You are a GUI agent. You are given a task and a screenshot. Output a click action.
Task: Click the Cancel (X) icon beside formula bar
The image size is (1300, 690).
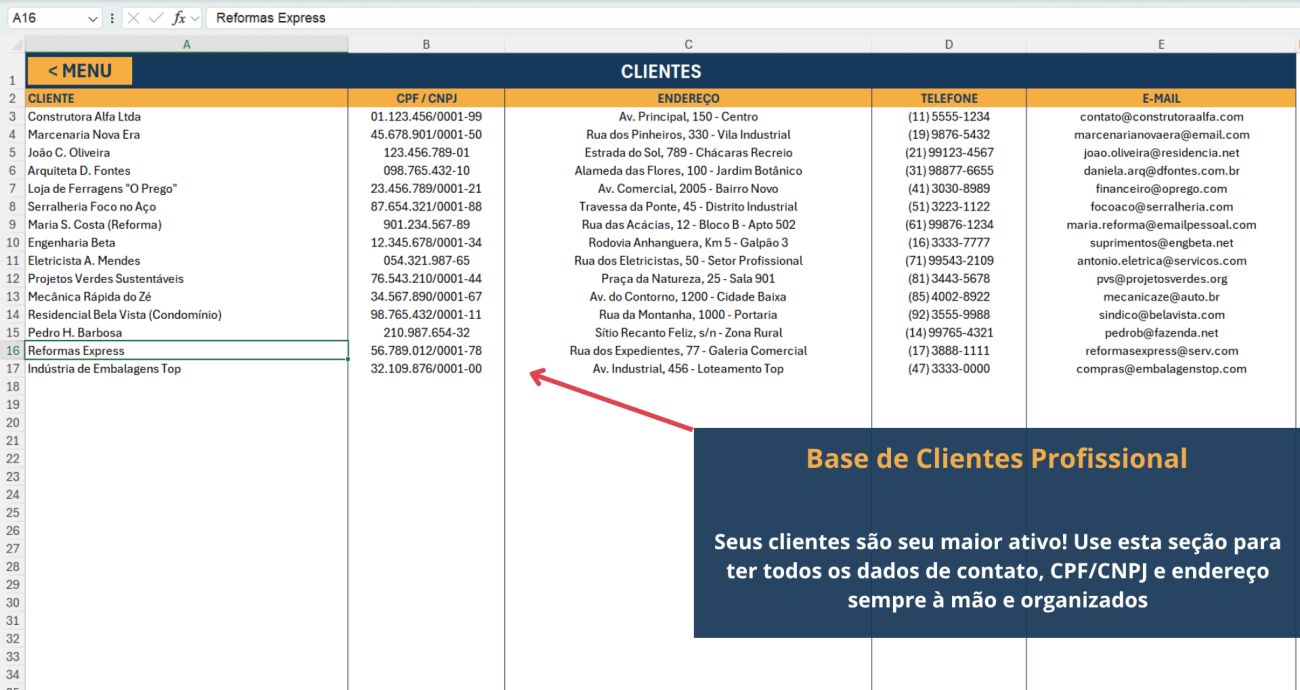133,17
